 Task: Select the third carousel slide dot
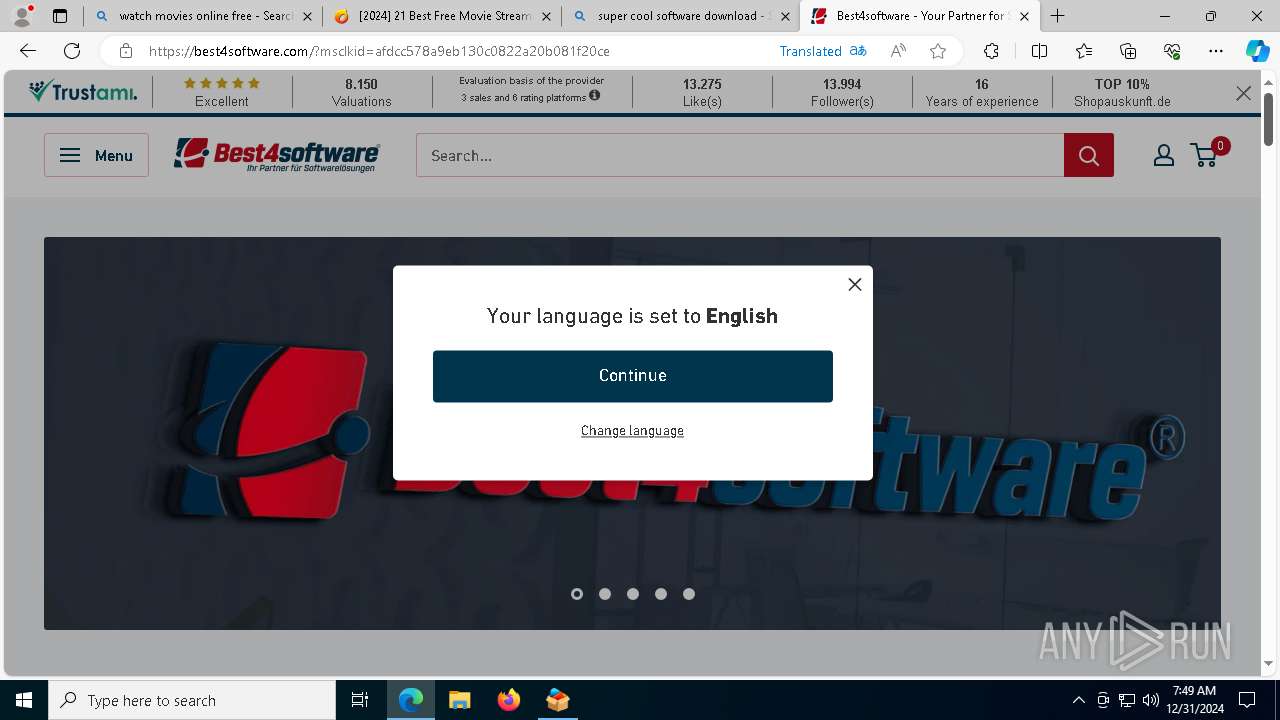click(x=633, y=594)
